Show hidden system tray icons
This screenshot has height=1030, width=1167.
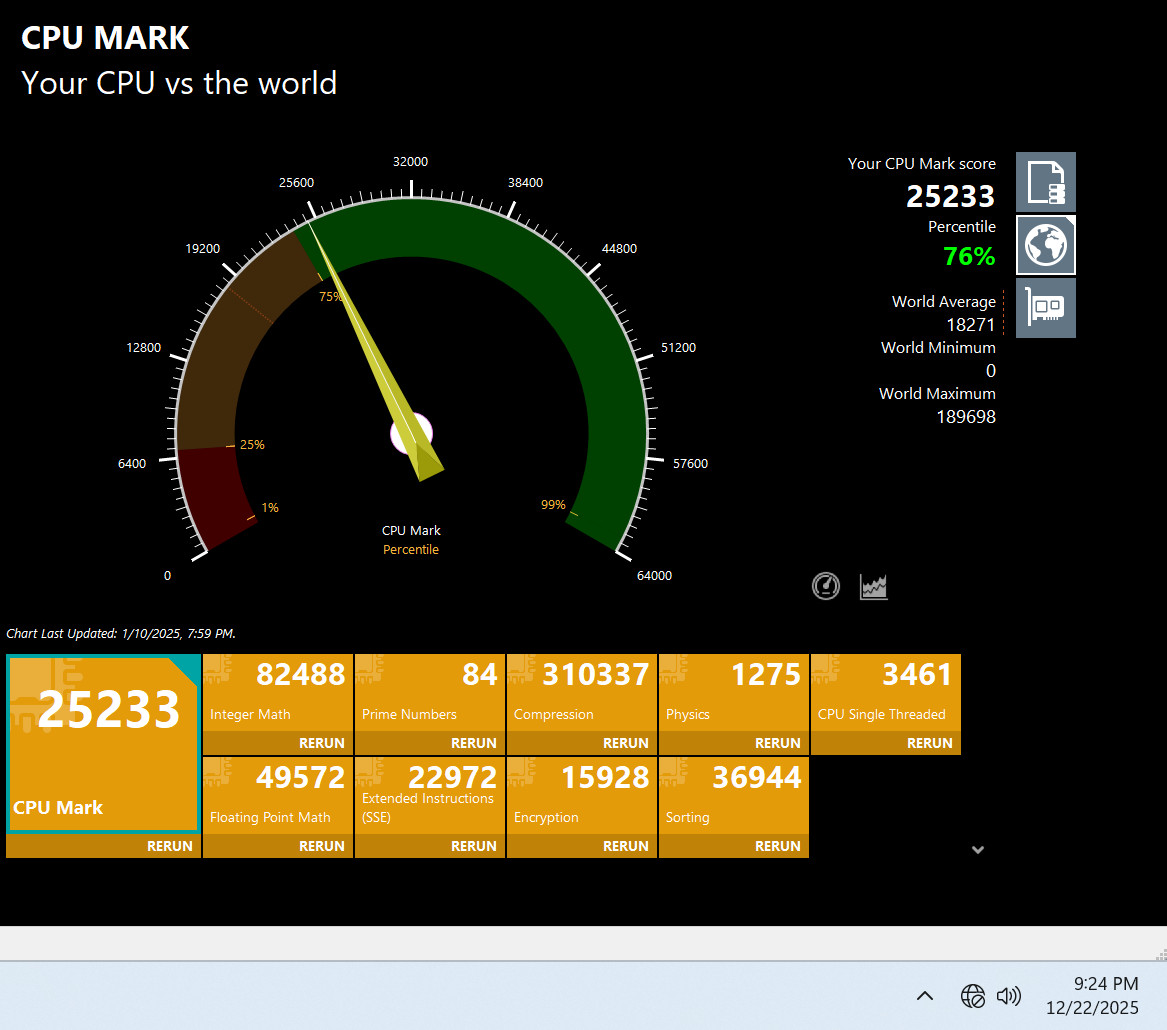925,995
